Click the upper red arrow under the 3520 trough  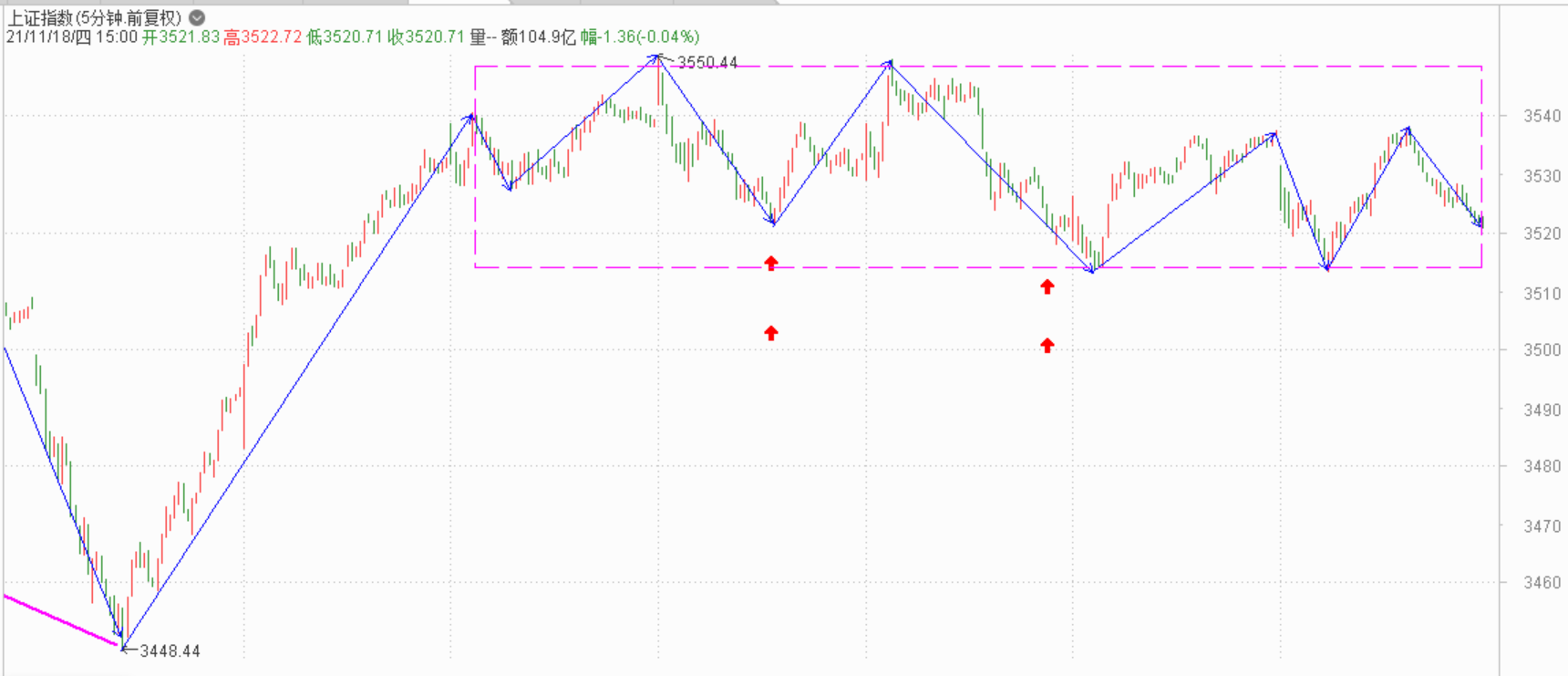(x=771, y=264)
